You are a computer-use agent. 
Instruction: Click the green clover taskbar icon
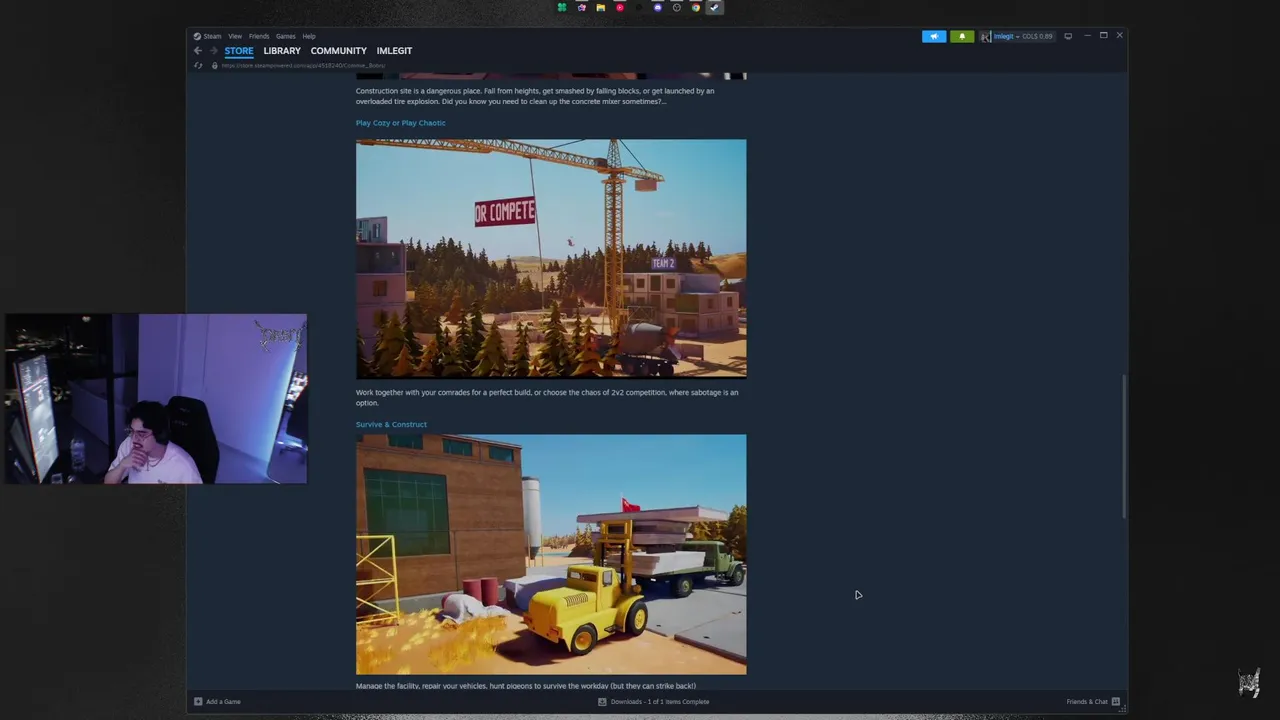(562, 7)
